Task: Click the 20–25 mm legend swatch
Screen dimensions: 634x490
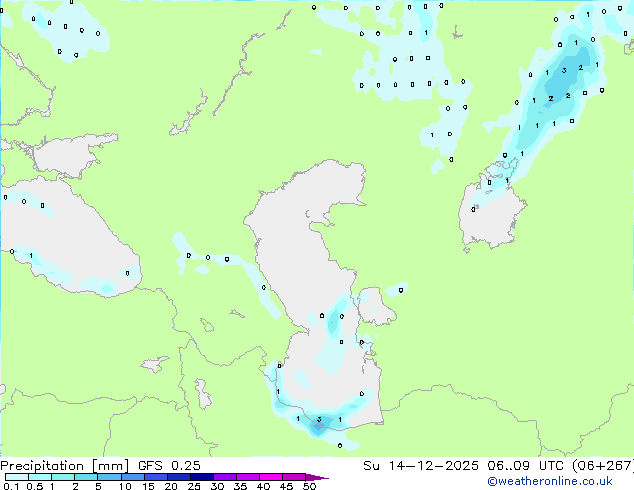Action: 179,477
